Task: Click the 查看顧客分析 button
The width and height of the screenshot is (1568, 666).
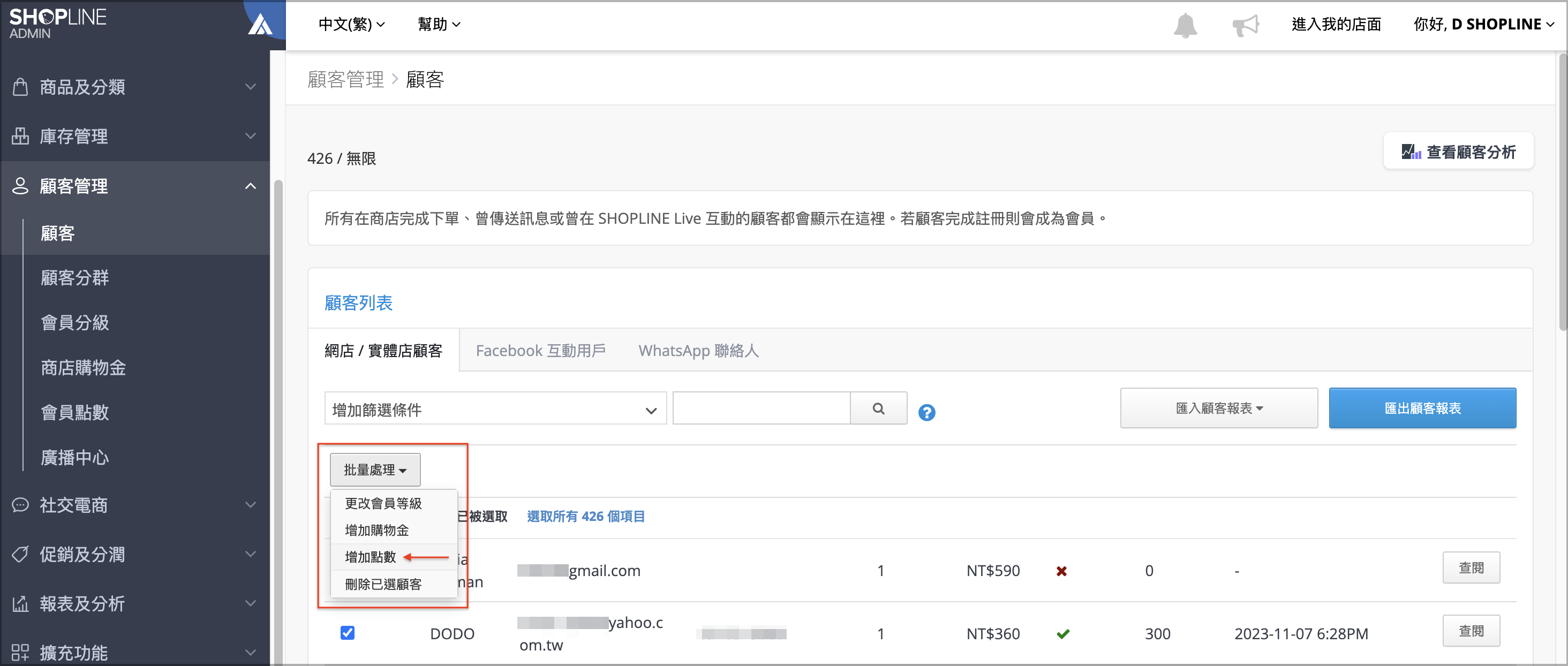Action: coord(1458,152)
